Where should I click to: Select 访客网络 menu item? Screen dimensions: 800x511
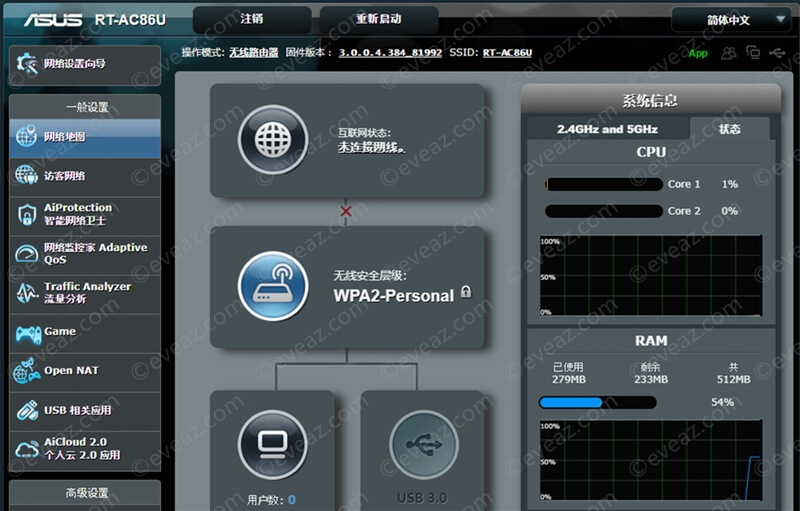(85, 176)
